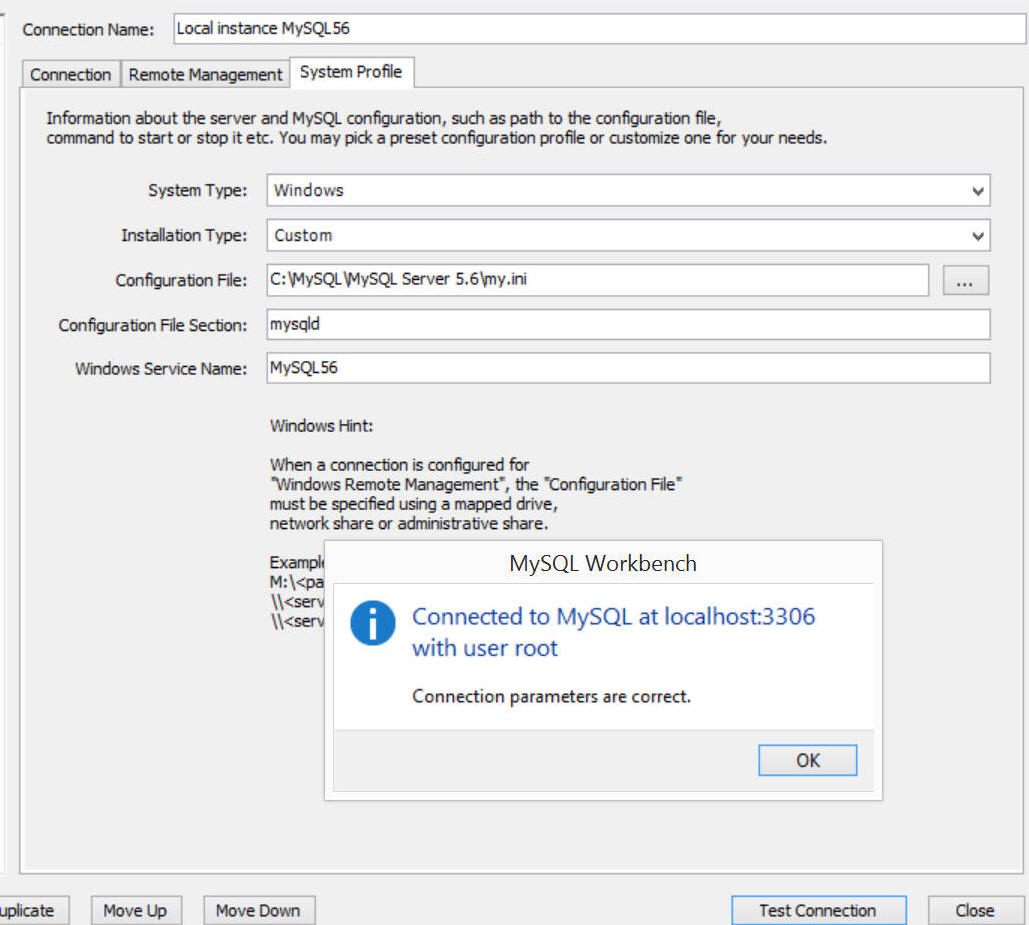
Task: Click the 'Windows Hint:' label
Action: [x=322, y=426]
